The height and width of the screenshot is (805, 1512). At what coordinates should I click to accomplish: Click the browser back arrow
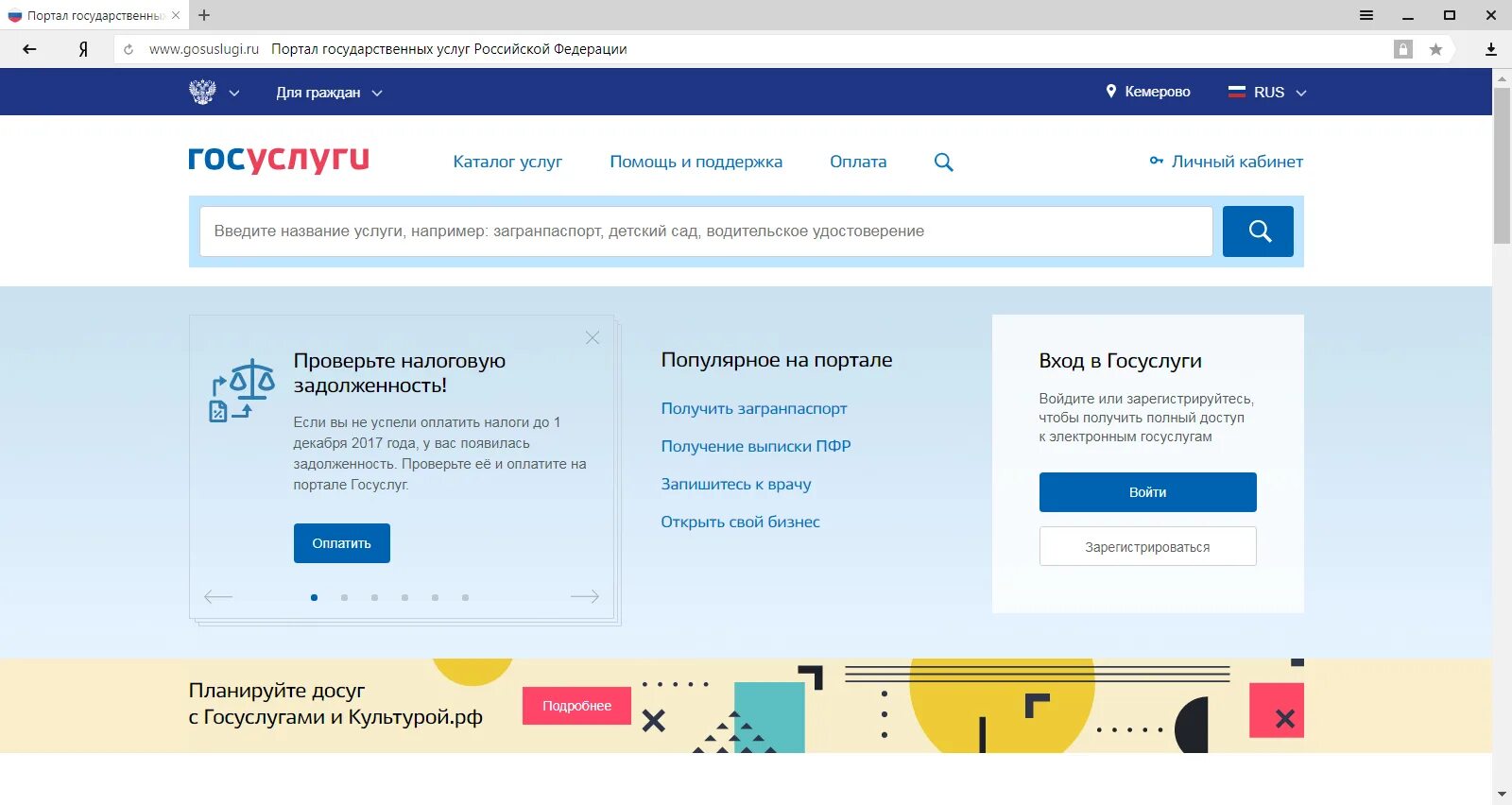click(x=29, y=49)
